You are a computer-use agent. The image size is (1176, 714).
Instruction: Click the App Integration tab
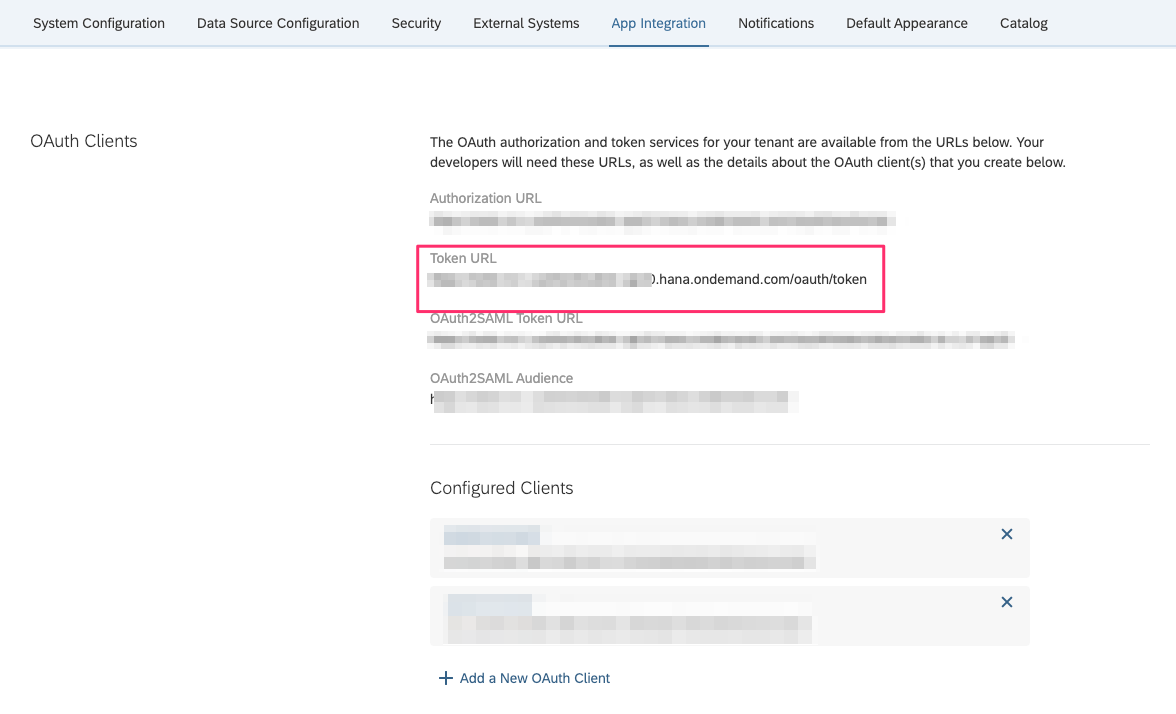click(658, 23)
